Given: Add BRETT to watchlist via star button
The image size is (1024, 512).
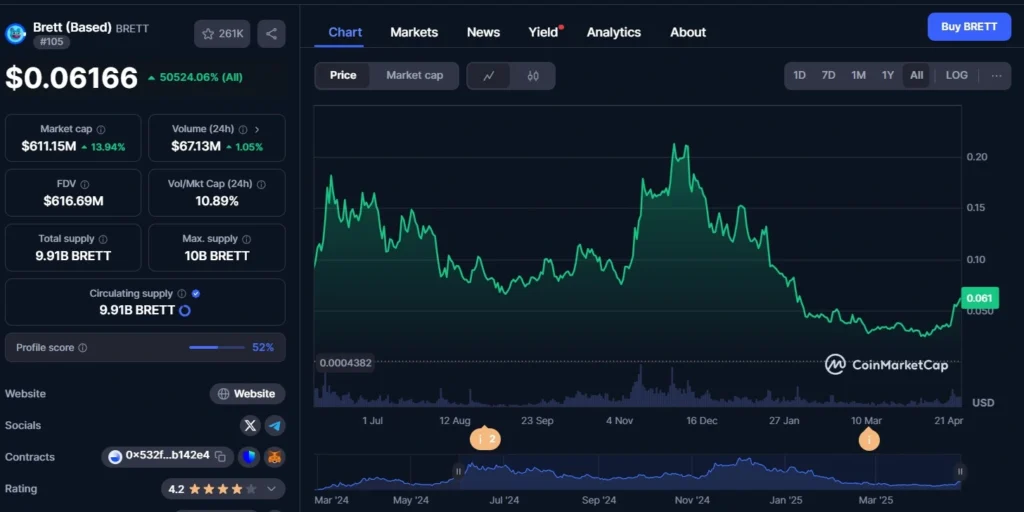Looking at the screenshot, I should coord(222,34).
